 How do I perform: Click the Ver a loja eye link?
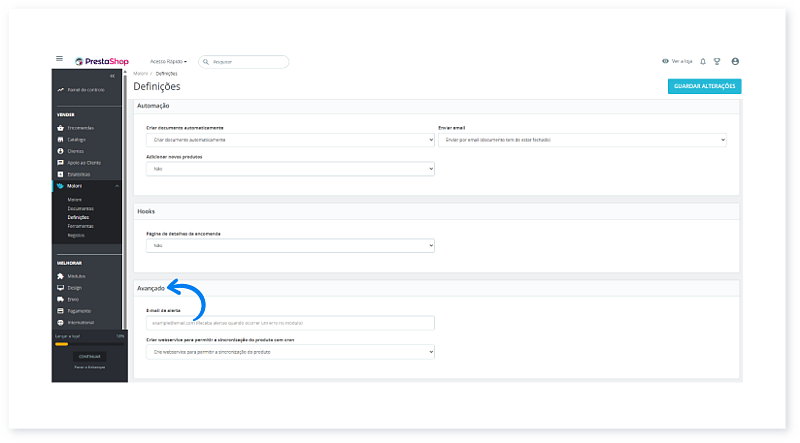tap(677, 61)
